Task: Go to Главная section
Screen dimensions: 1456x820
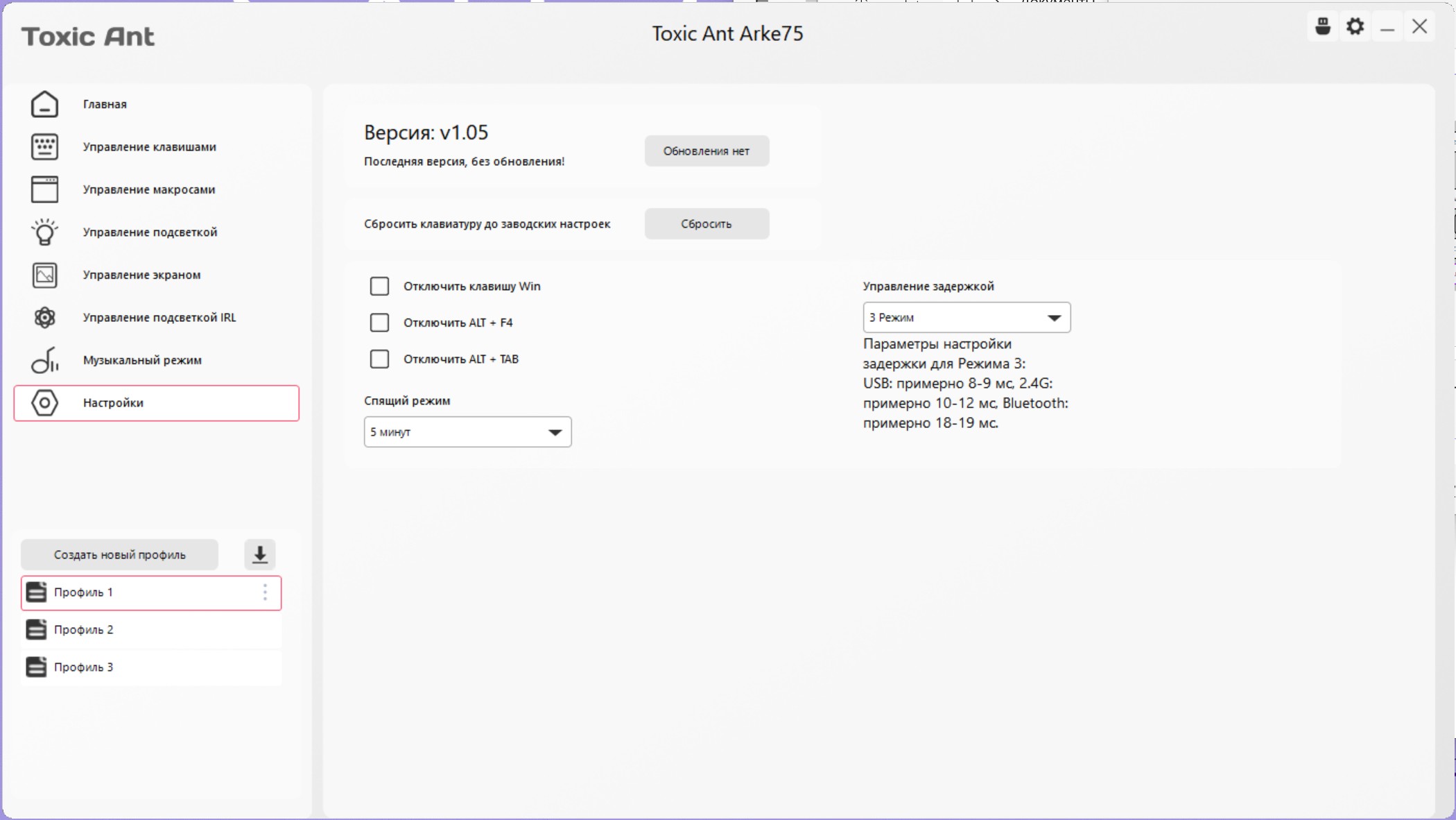Action: click(157, 104)
